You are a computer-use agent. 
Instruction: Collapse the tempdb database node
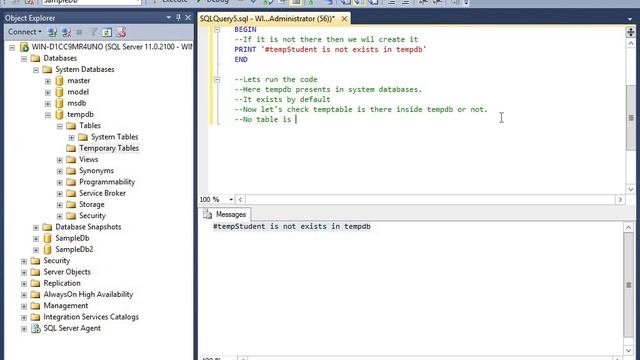48,115
